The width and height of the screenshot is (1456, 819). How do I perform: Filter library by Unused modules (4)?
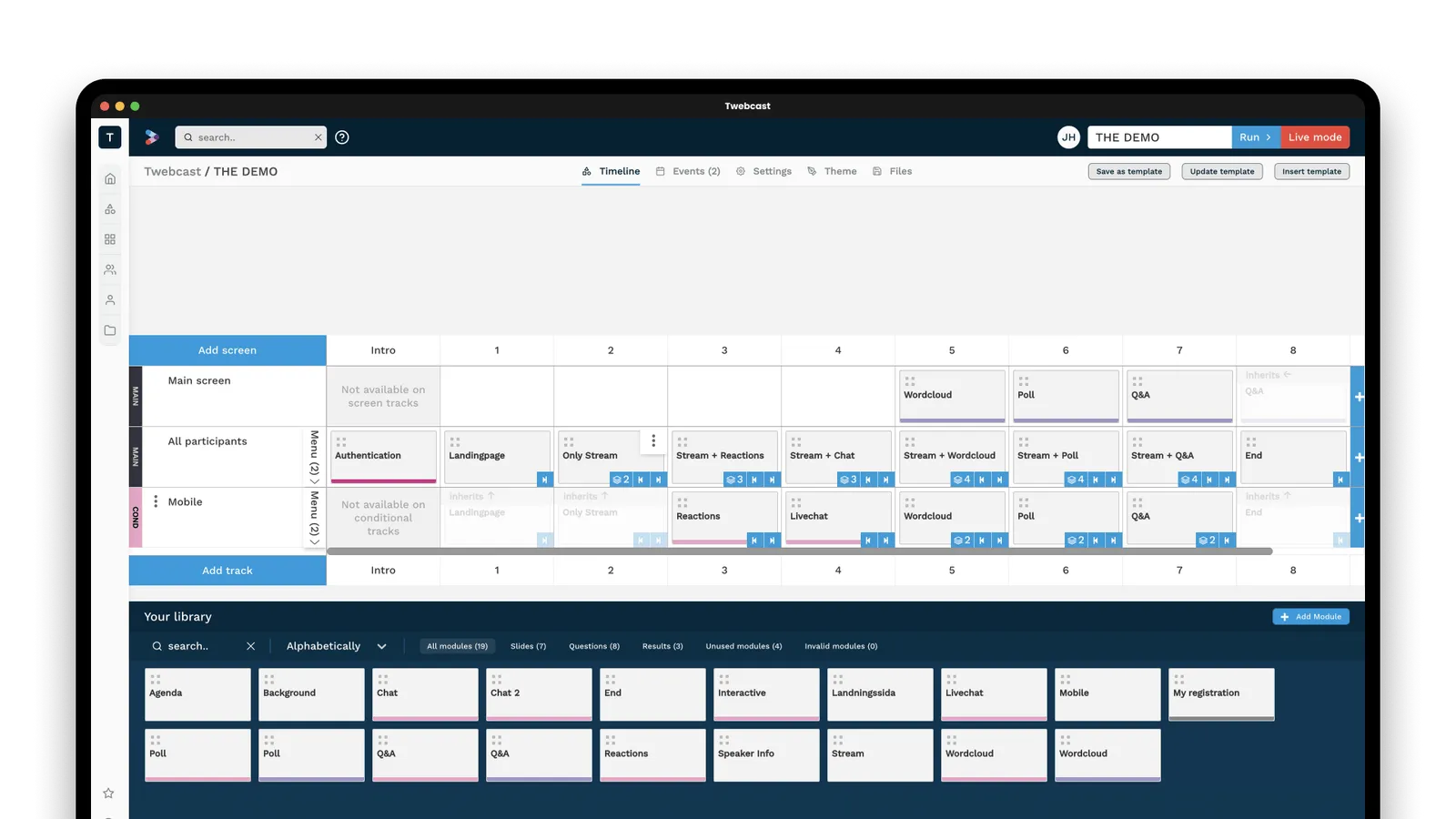click(x=743, y=646)
